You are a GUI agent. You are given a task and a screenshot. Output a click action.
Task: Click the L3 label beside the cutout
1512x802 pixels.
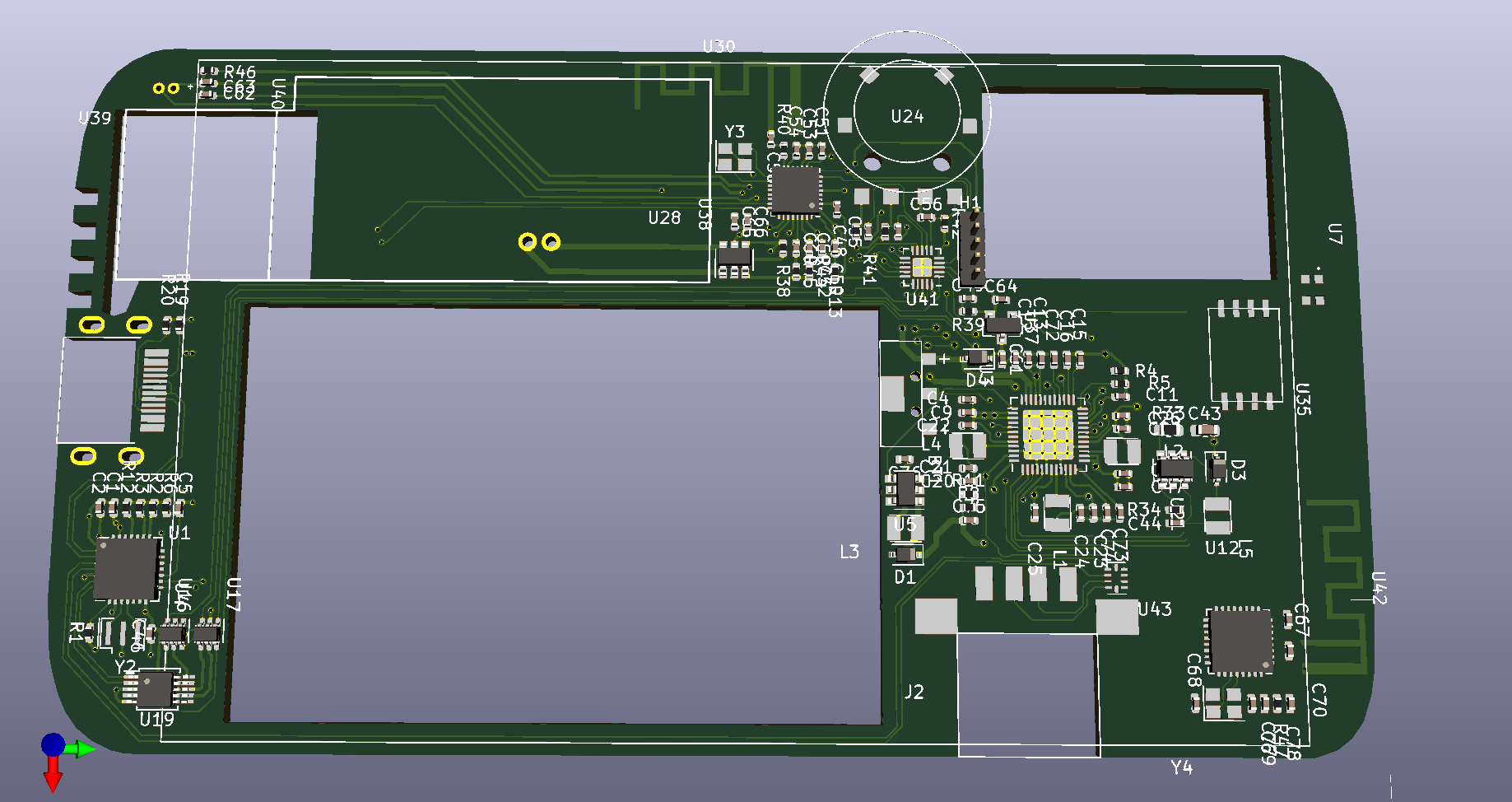tap(849, 552)
